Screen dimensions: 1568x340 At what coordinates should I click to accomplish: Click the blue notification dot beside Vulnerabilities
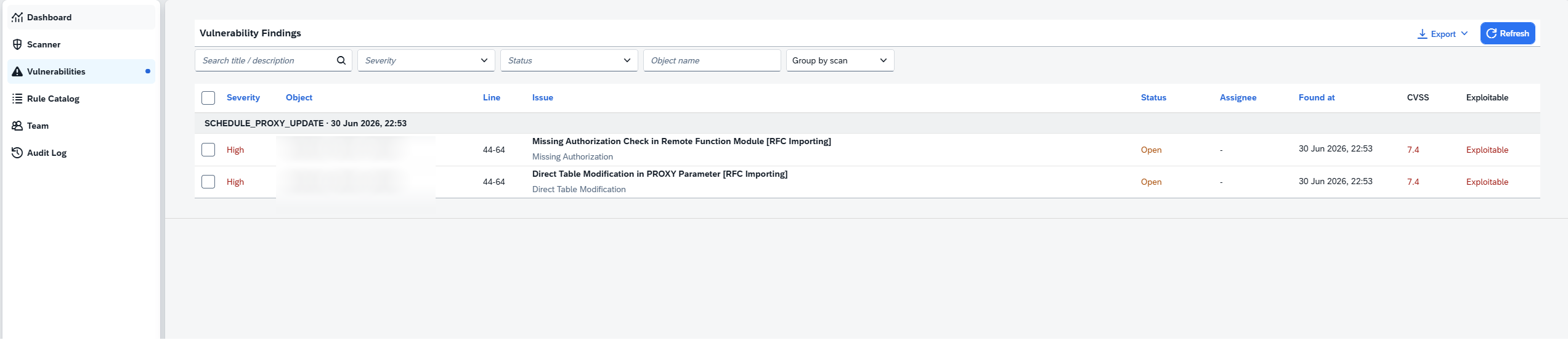[x=148, y=71]
